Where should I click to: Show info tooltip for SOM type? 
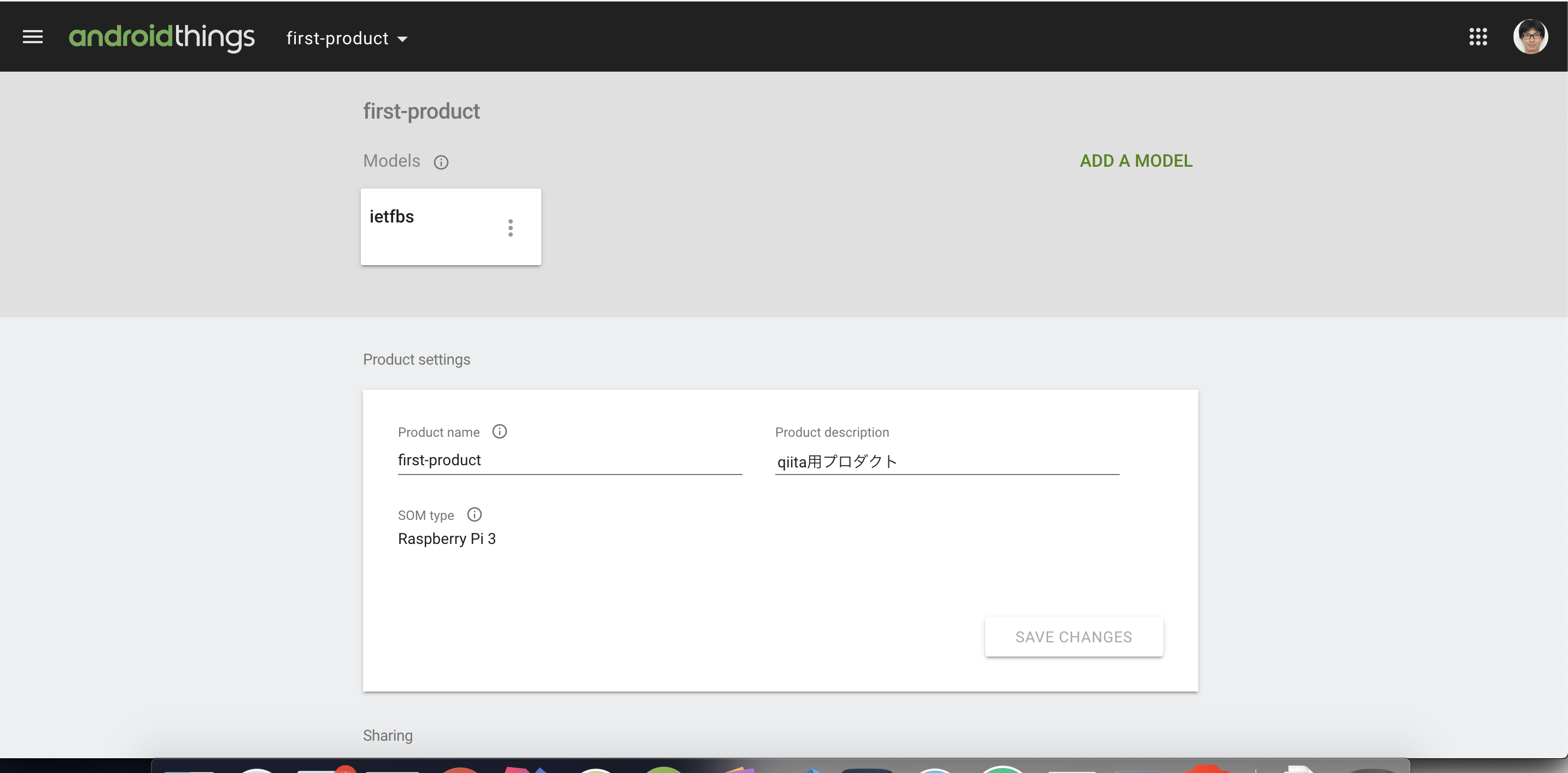coord(474,514)
